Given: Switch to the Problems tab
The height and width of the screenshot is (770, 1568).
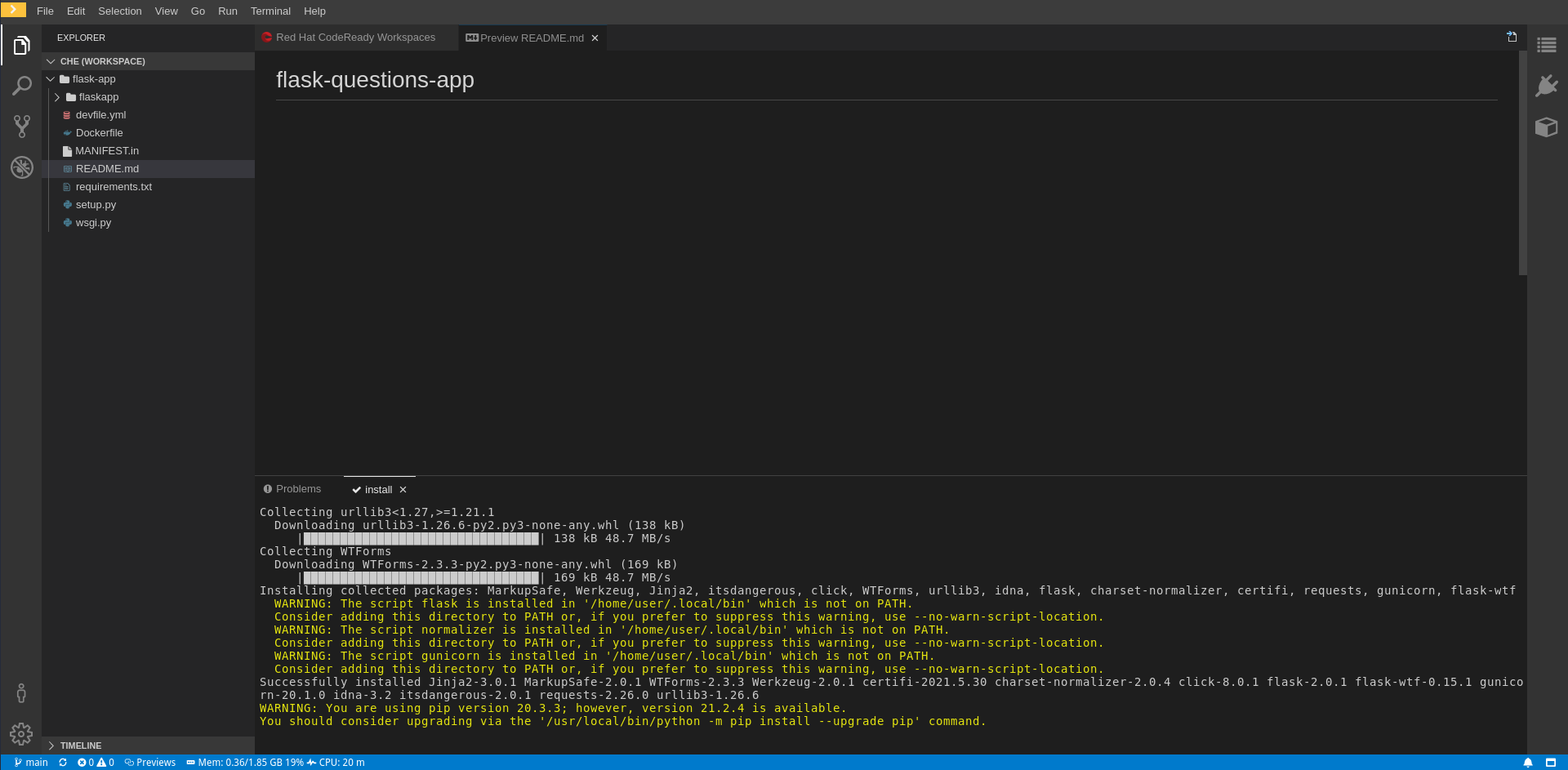Looking at the screenshot, I should (292, 489).
